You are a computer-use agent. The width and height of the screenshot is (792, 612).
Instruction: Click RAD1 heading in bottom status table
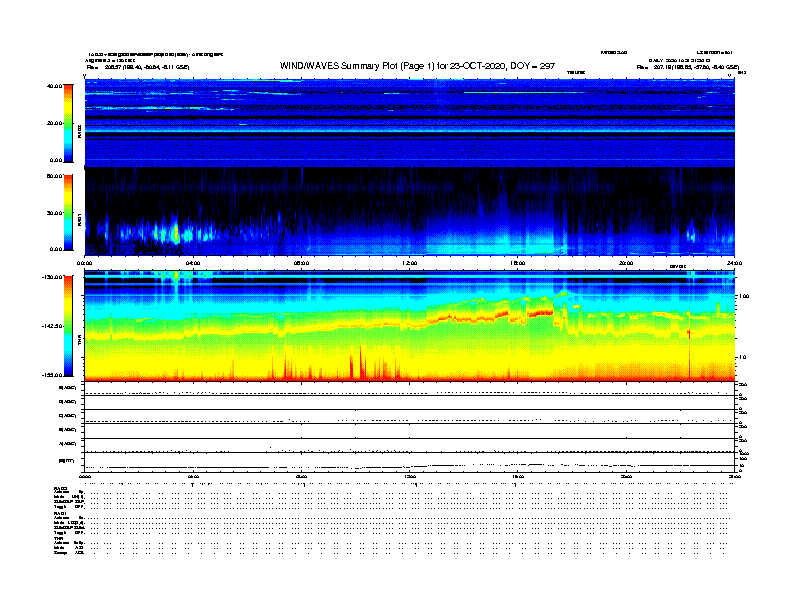pos(60,514)
